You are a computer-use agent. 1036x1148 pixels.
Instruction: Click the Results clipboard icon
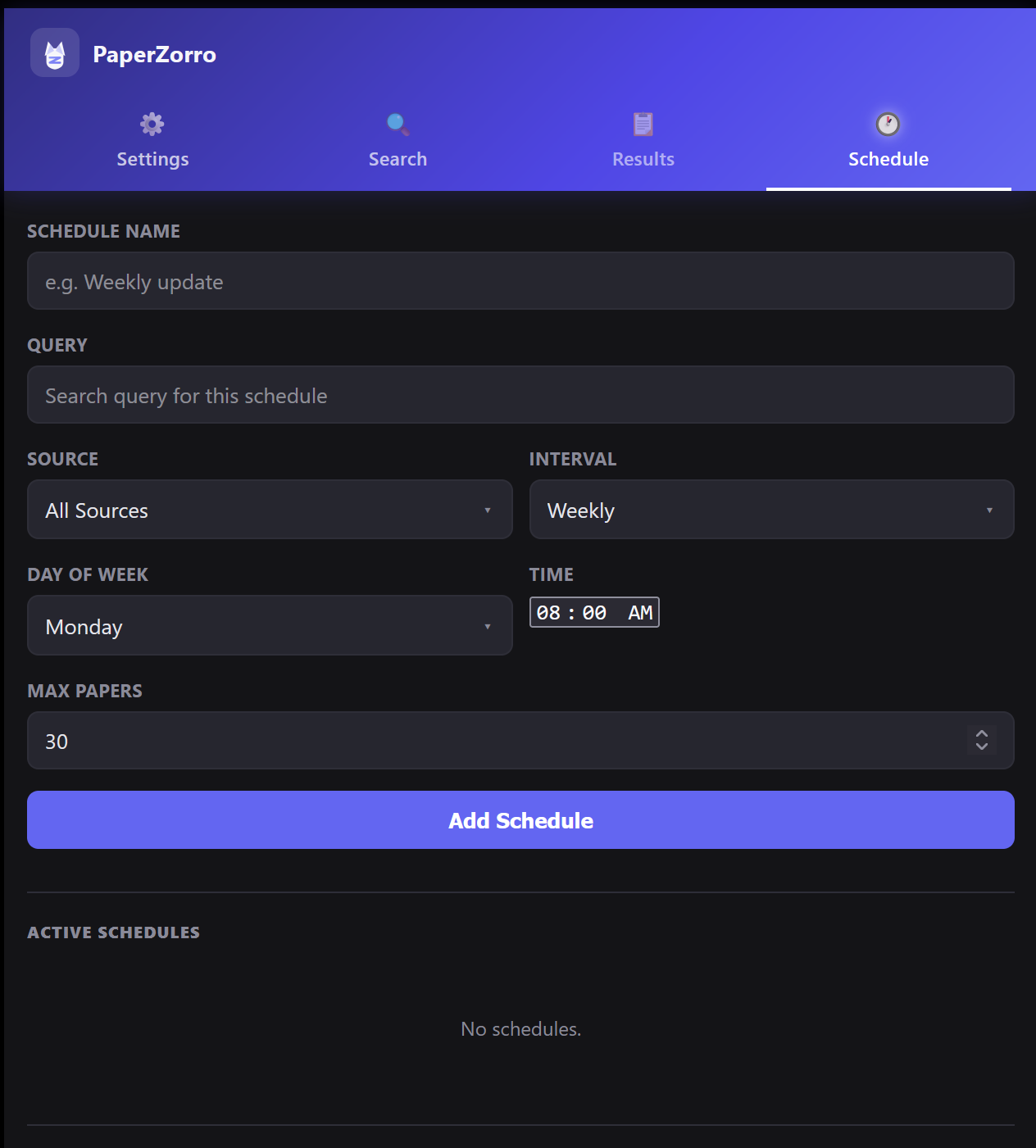[x=643, y=124]
